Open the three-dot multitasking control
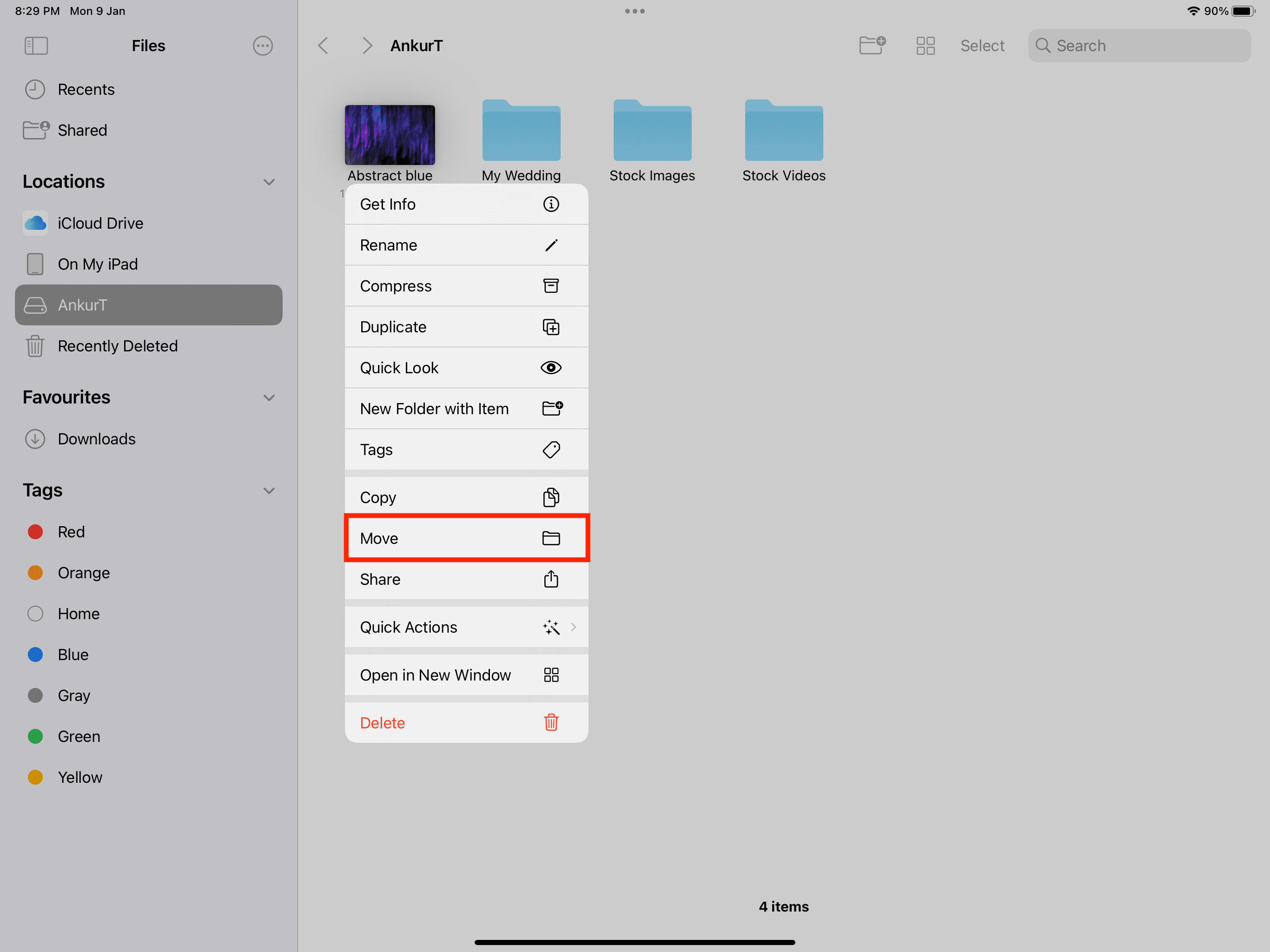This screenshot has width=1270, height=952. [635, 11]
